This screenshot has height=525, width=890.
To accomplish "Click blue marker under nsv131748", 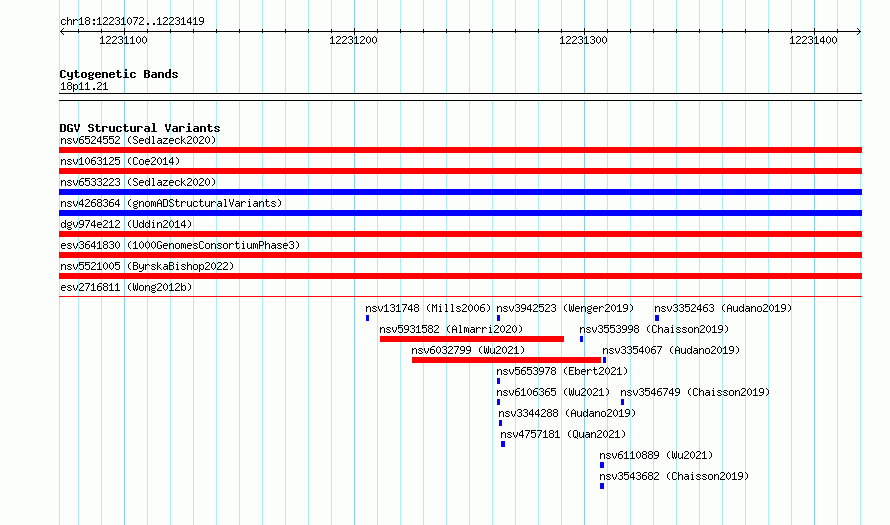I will click(x=367, y=318).
